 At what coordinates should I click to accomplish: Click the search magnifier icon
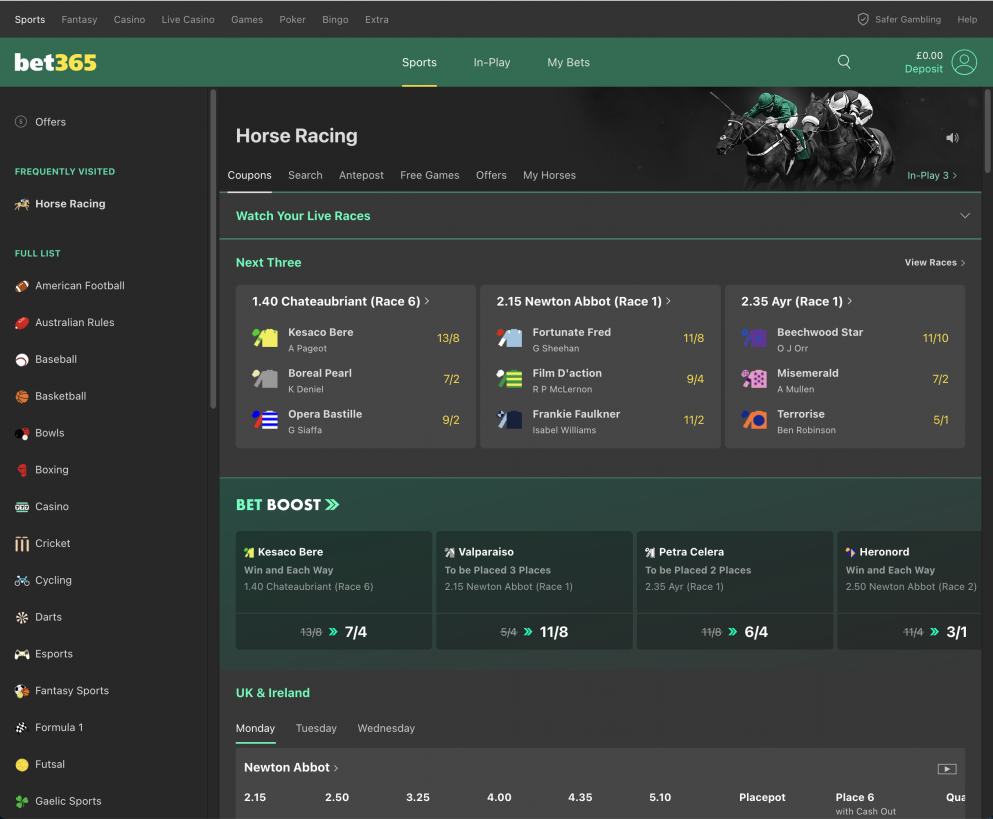click(844, 61)
